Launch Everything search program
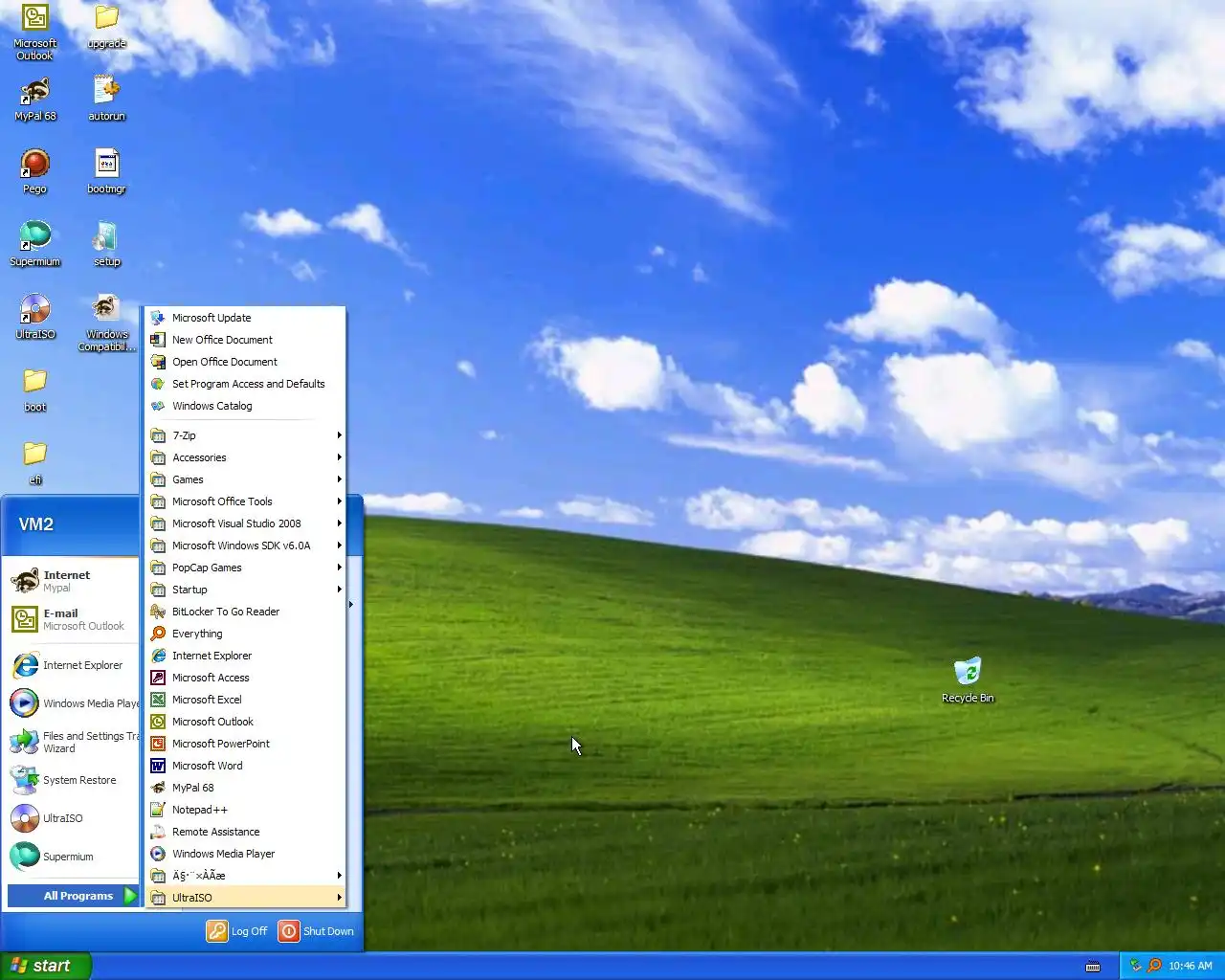The width and height of the screenshot is (1225, 980). (x=245, y=634)
